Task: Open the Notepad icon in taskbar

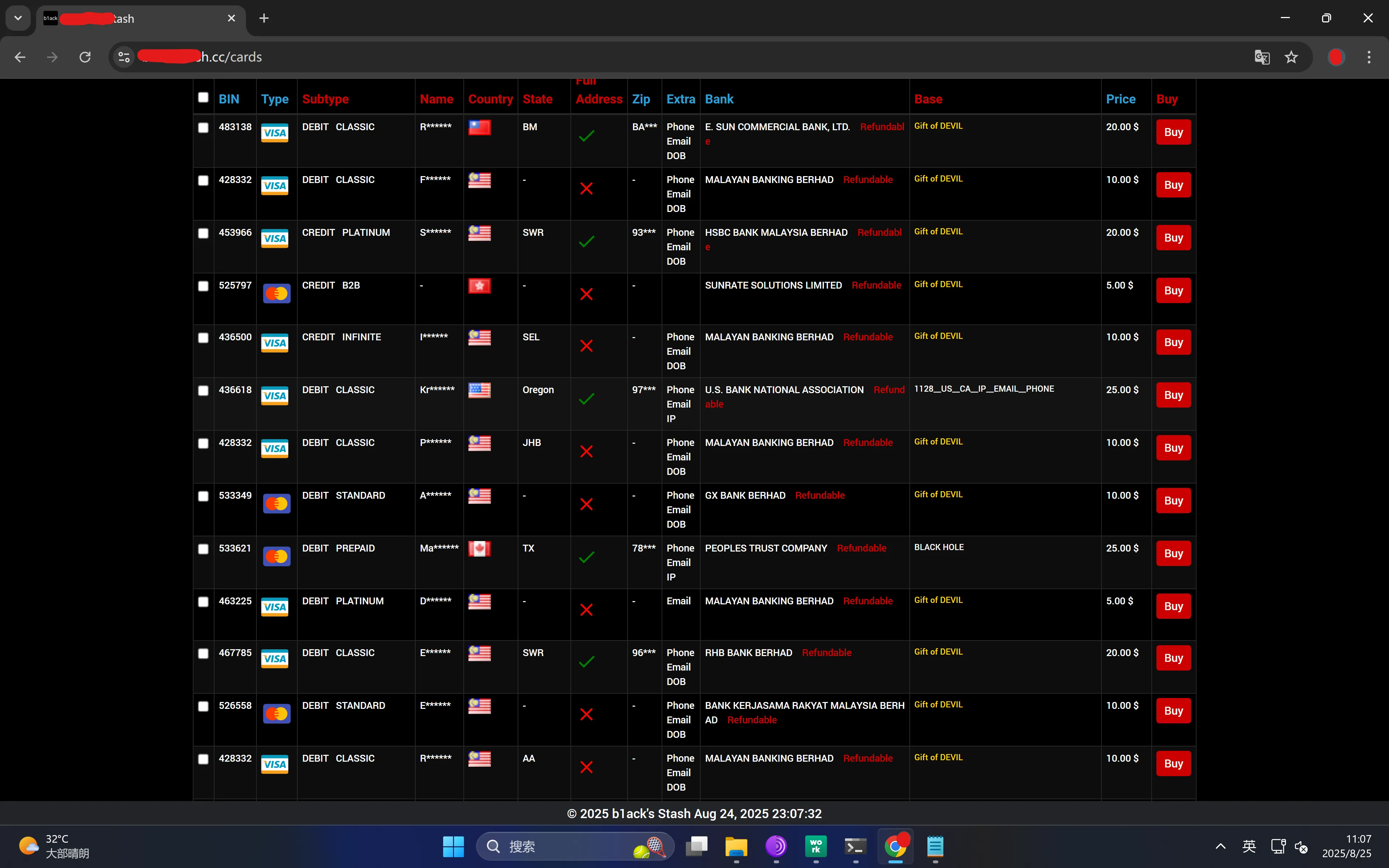Action: coord(935,846)
